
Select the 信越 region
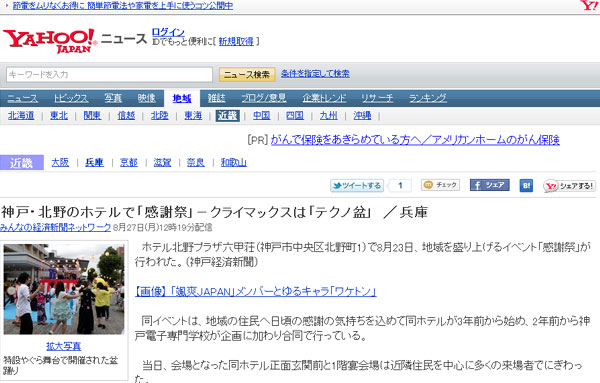(x=126, y=116)
